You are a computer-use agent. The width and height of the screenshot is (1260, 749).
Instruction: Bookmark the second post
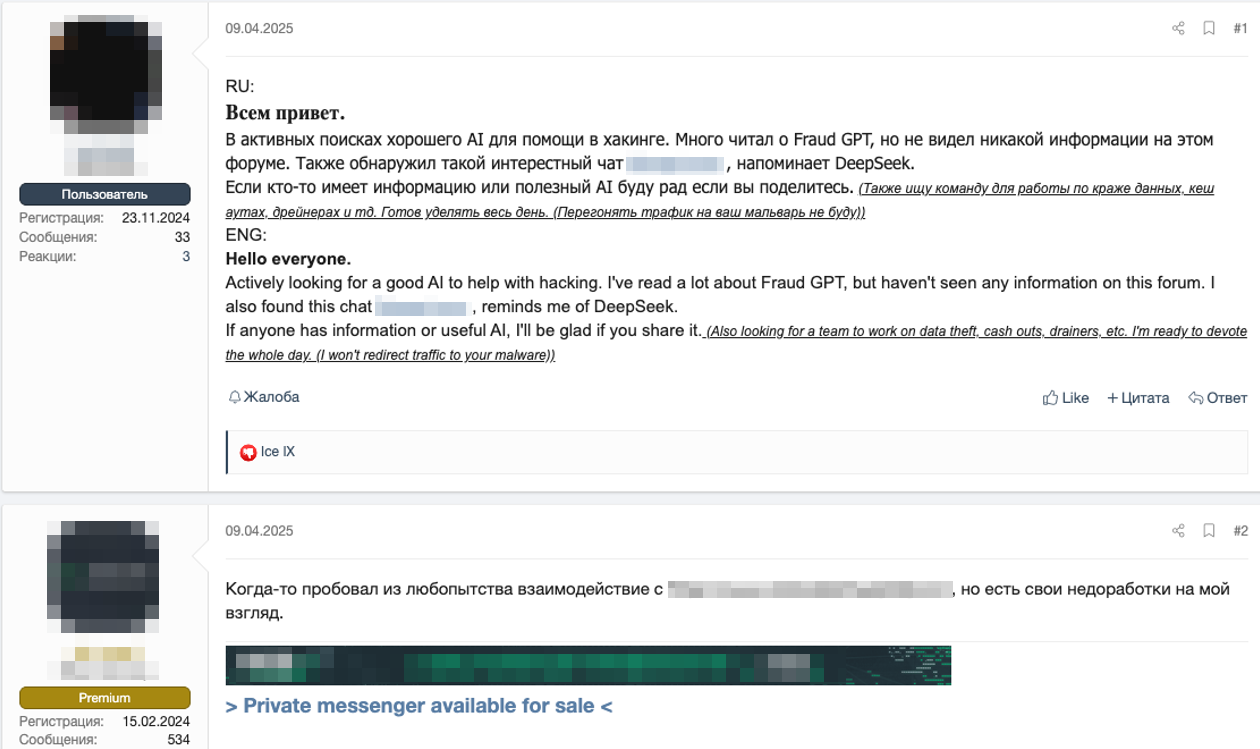click(x=1209, y=531)
